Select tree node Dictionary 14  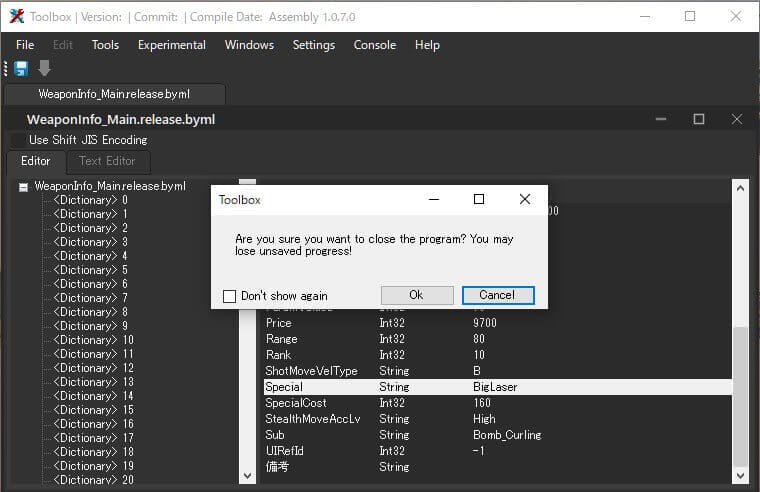click(x=94, y=397)
